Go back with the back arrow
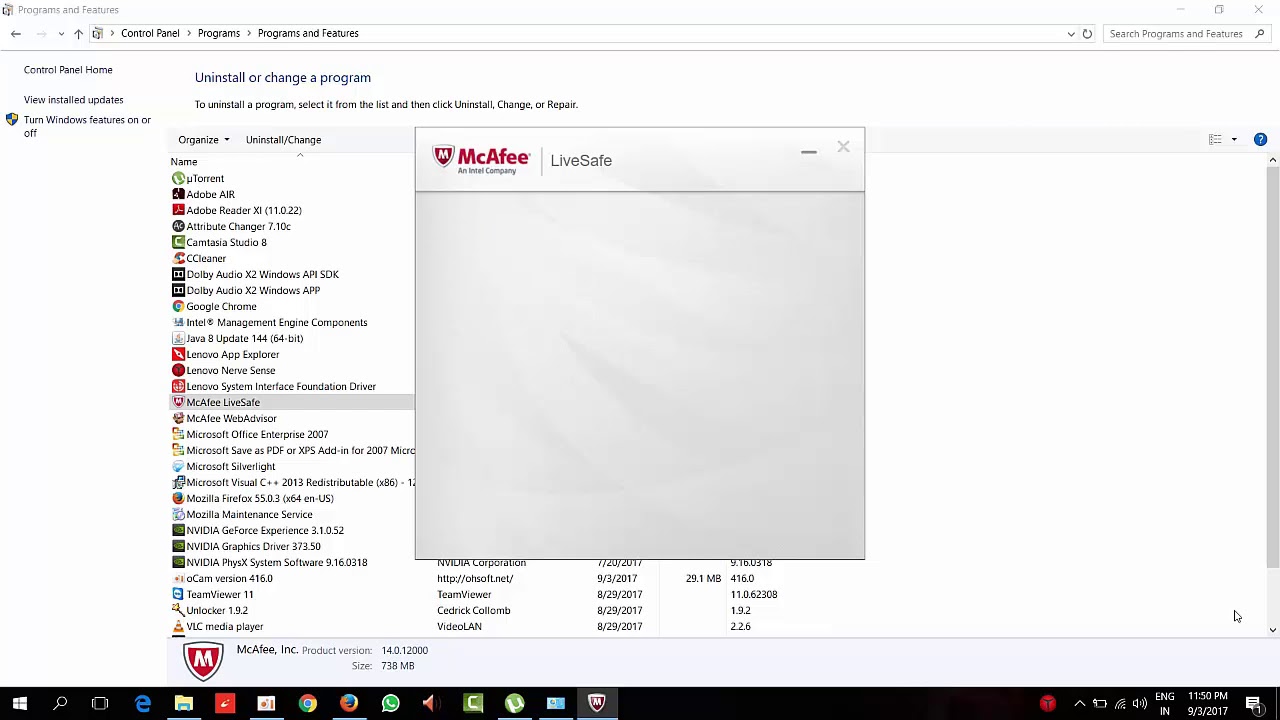 click(x=16, y=33)
